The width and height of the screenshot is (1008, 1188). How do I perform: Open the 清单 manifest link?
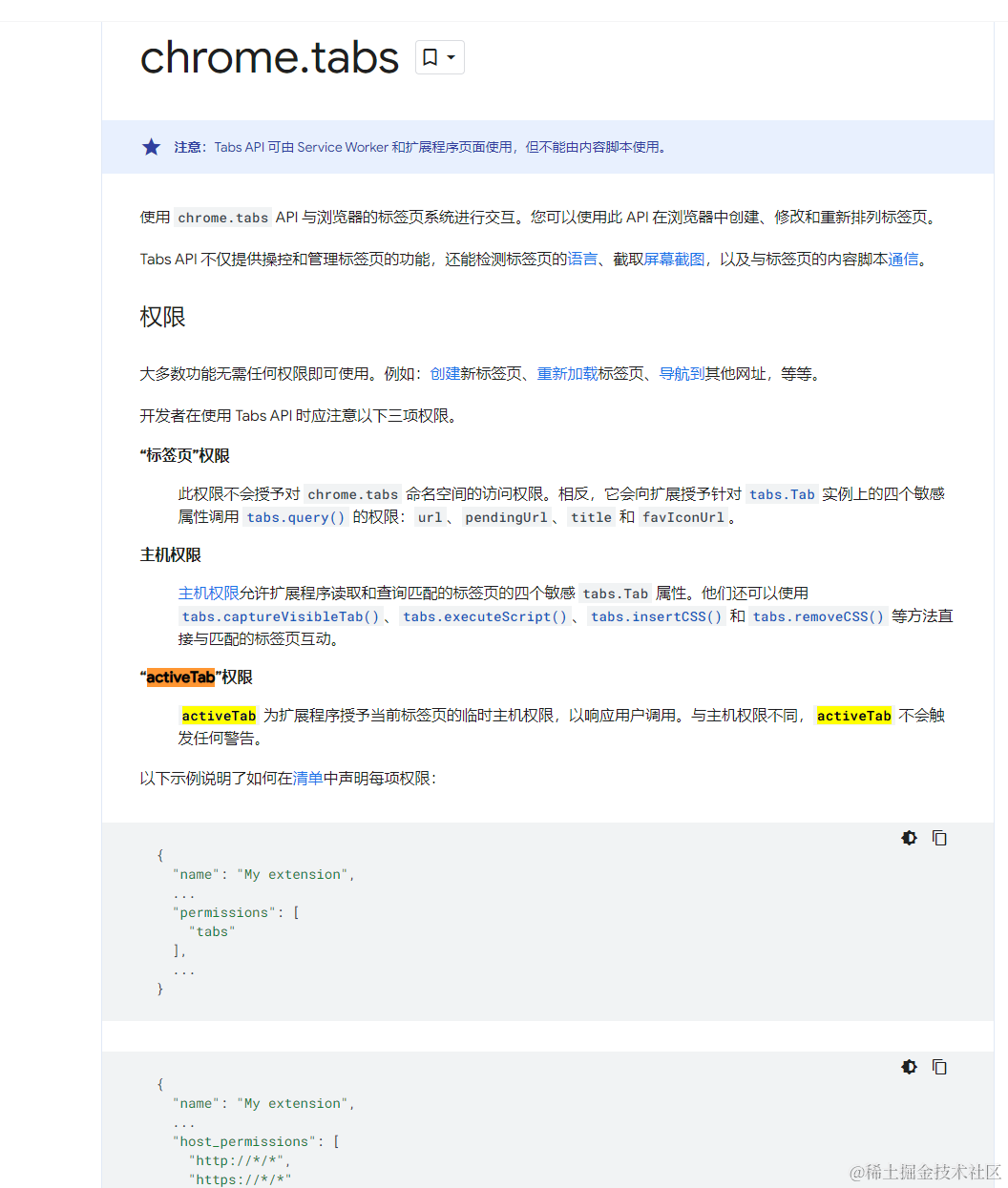coord(307,778)
